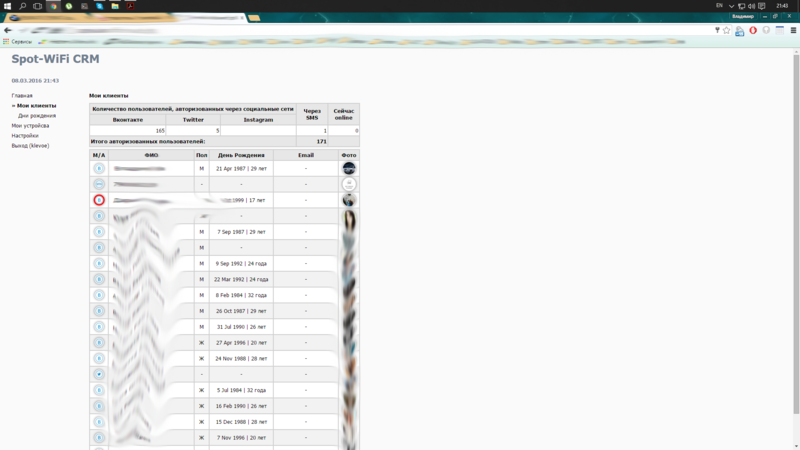This screenshot has height=450, width=800.
Task: Click the browser back arrow
Action: click(8, 30)
